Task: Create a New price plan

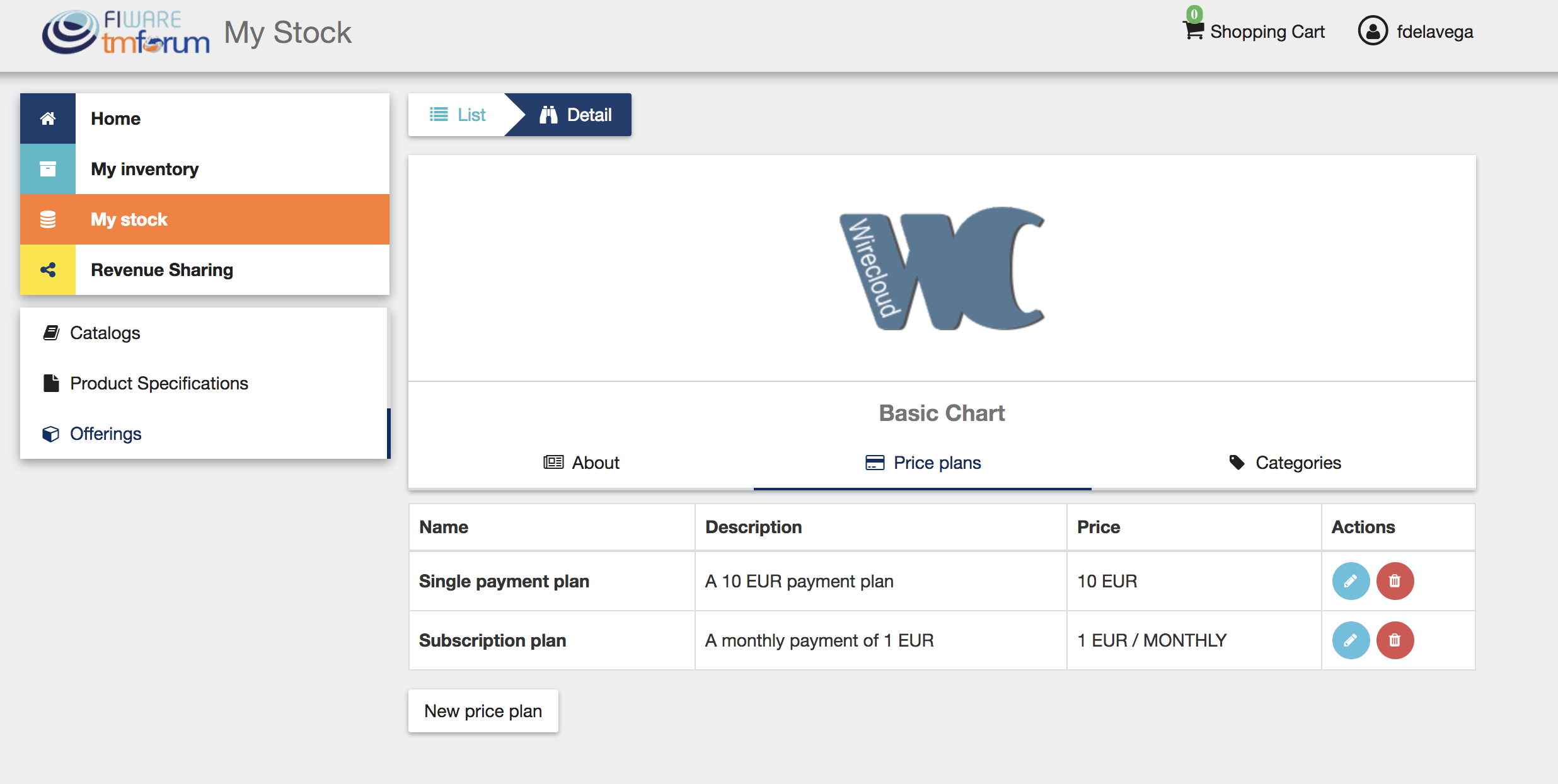Action: 483,711
